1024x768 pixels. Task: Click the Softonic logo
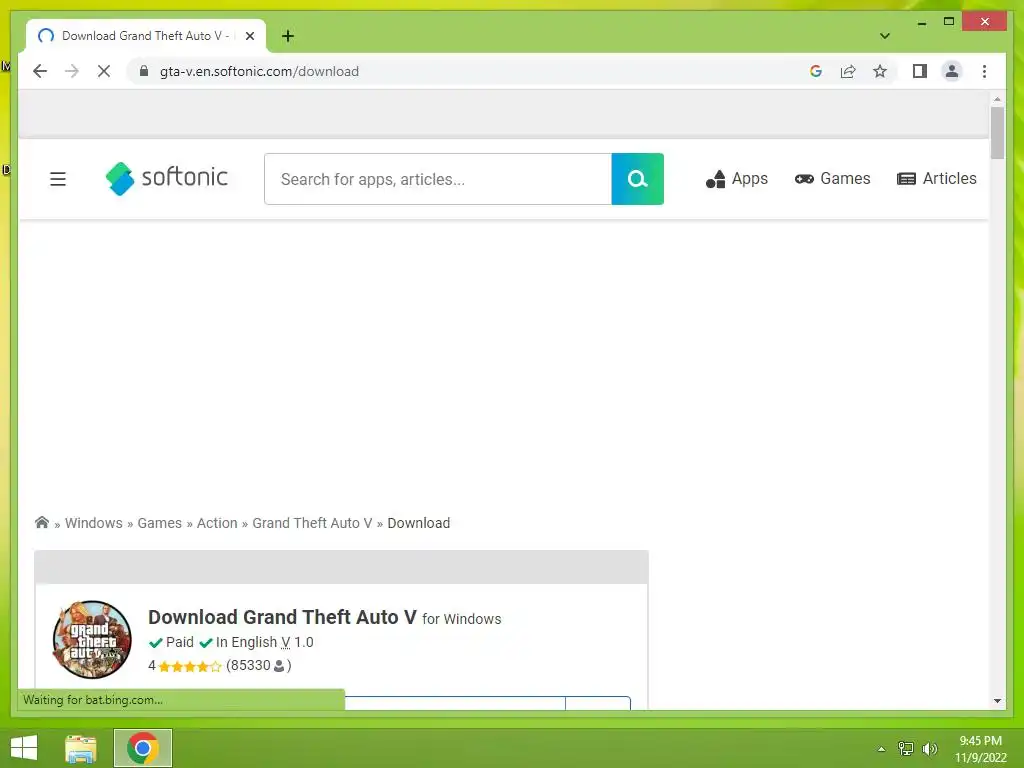167,178
